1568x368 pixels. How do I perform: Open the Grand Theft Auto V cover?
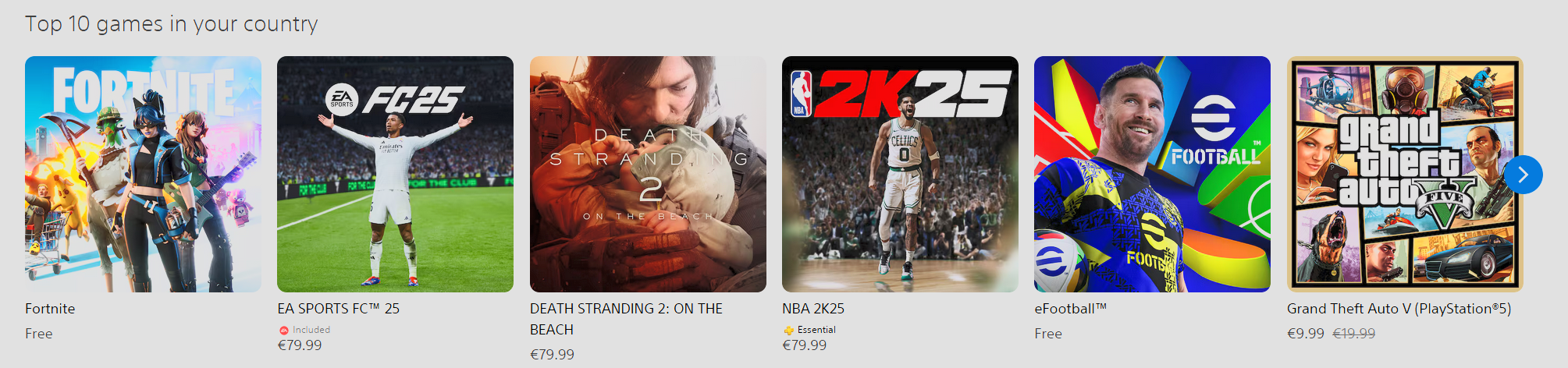(1405, 174)
